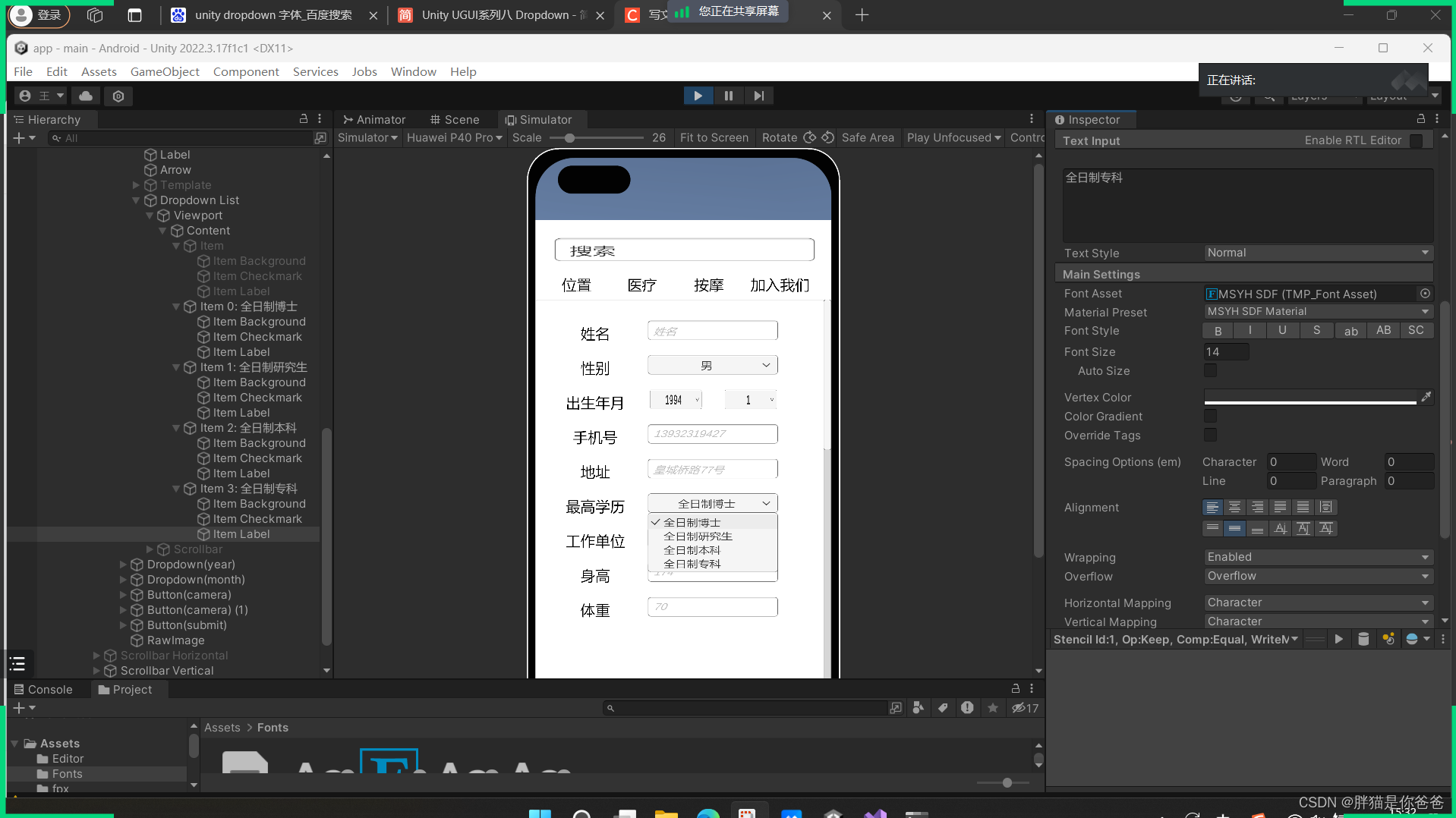Click the Safe Area button

pos(868,137)
